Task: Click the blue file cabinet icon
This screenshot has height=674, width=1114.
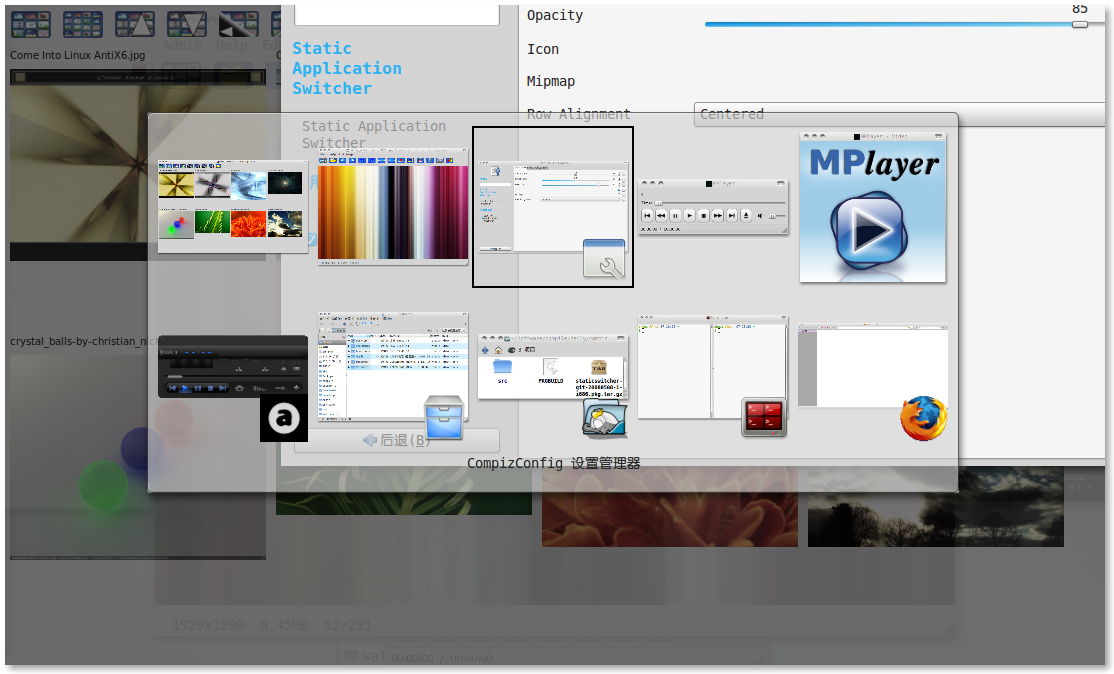Action: click(x=444, y=417)
